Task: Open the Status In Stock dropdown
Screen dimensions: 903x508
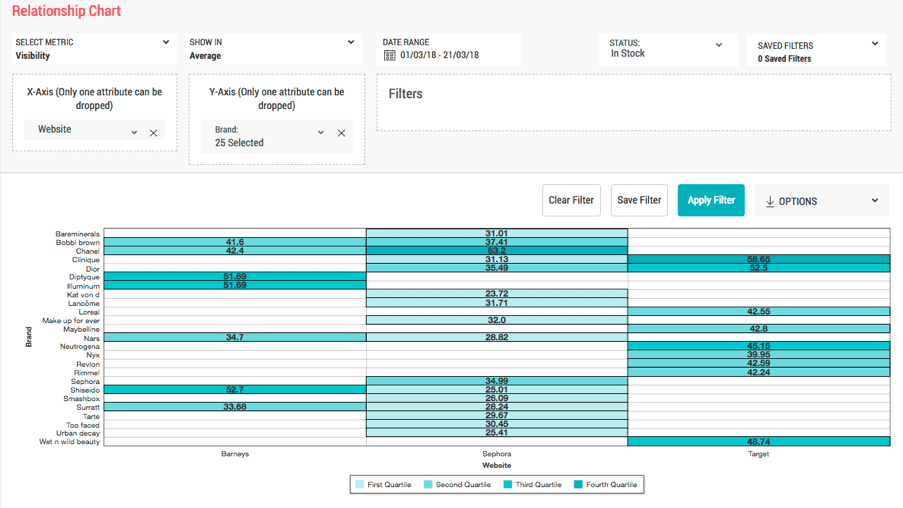Action: (719, 45)
